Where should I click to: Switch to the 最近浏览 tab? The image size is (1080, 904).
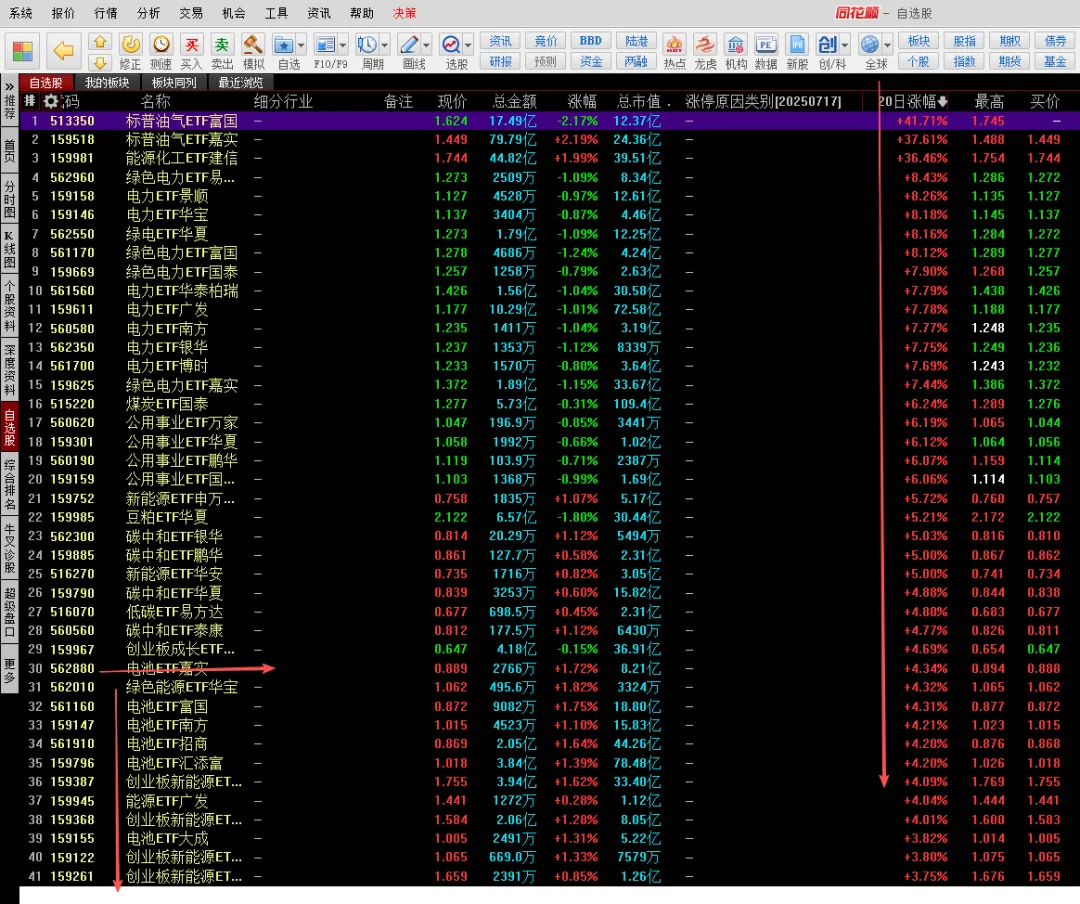[240, 83]
